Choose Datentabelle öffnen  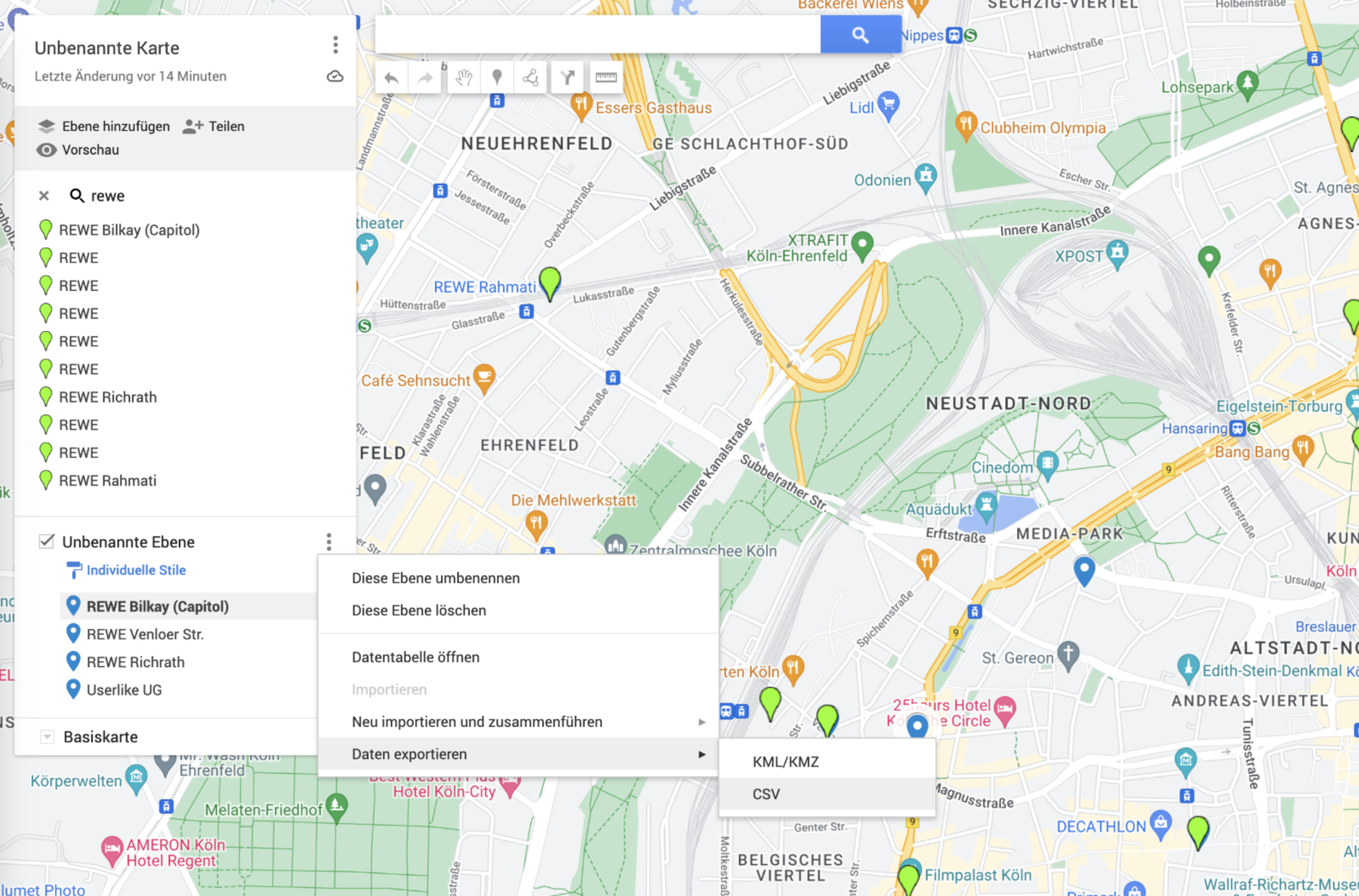pos(518,657)
